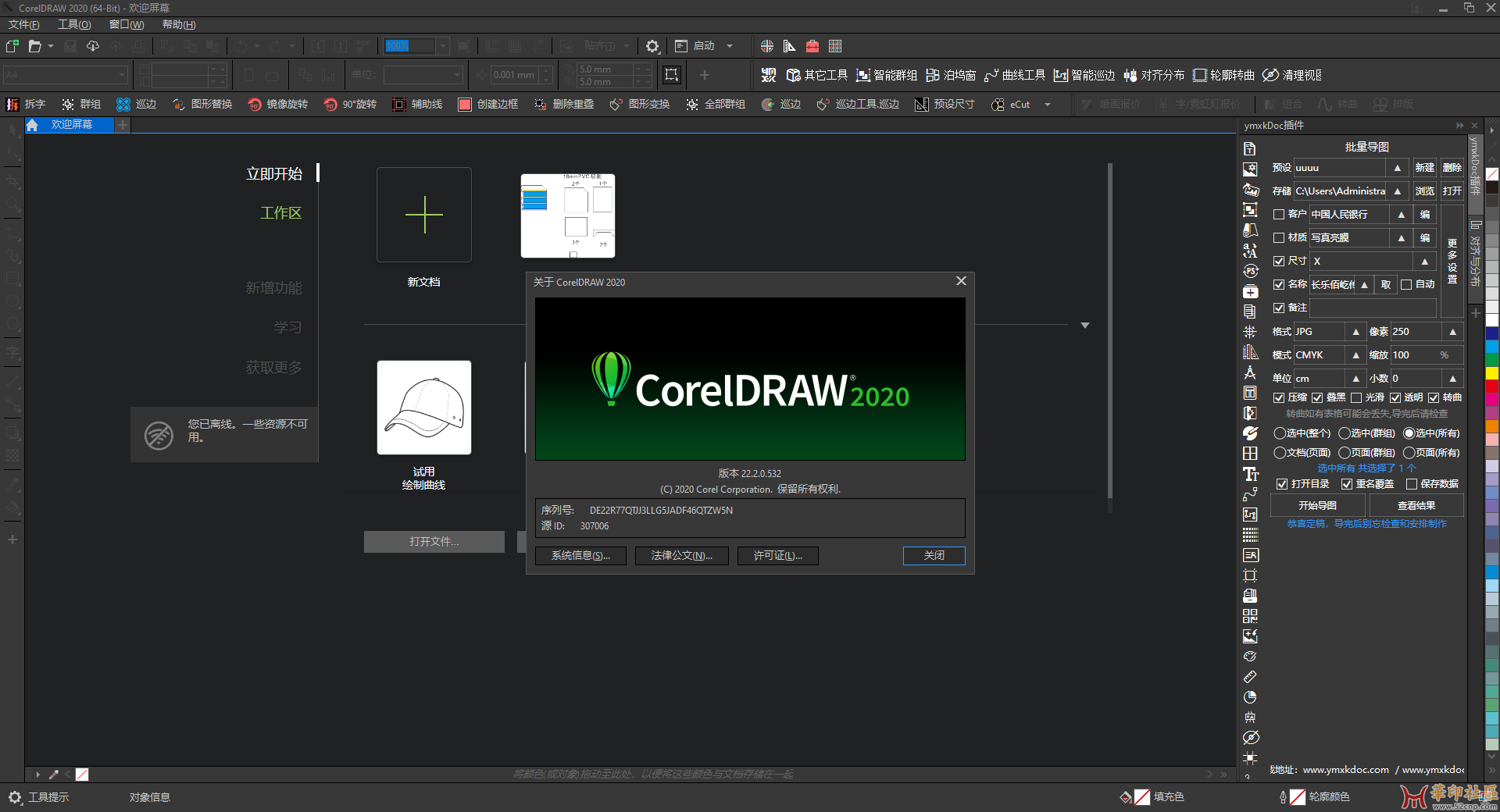The height and width of the screenshot is (812, 1500).
Task: Open the 文件(F) menu
Action: [24, 24]
